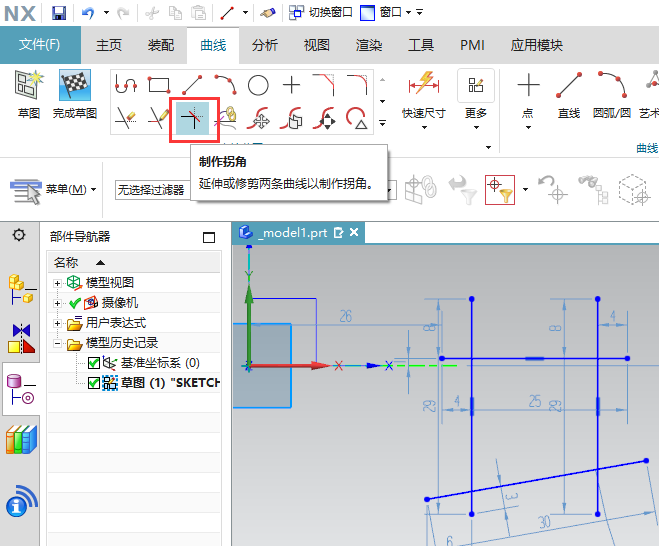Select the Offset Move Curve tool

coord(291,118)
